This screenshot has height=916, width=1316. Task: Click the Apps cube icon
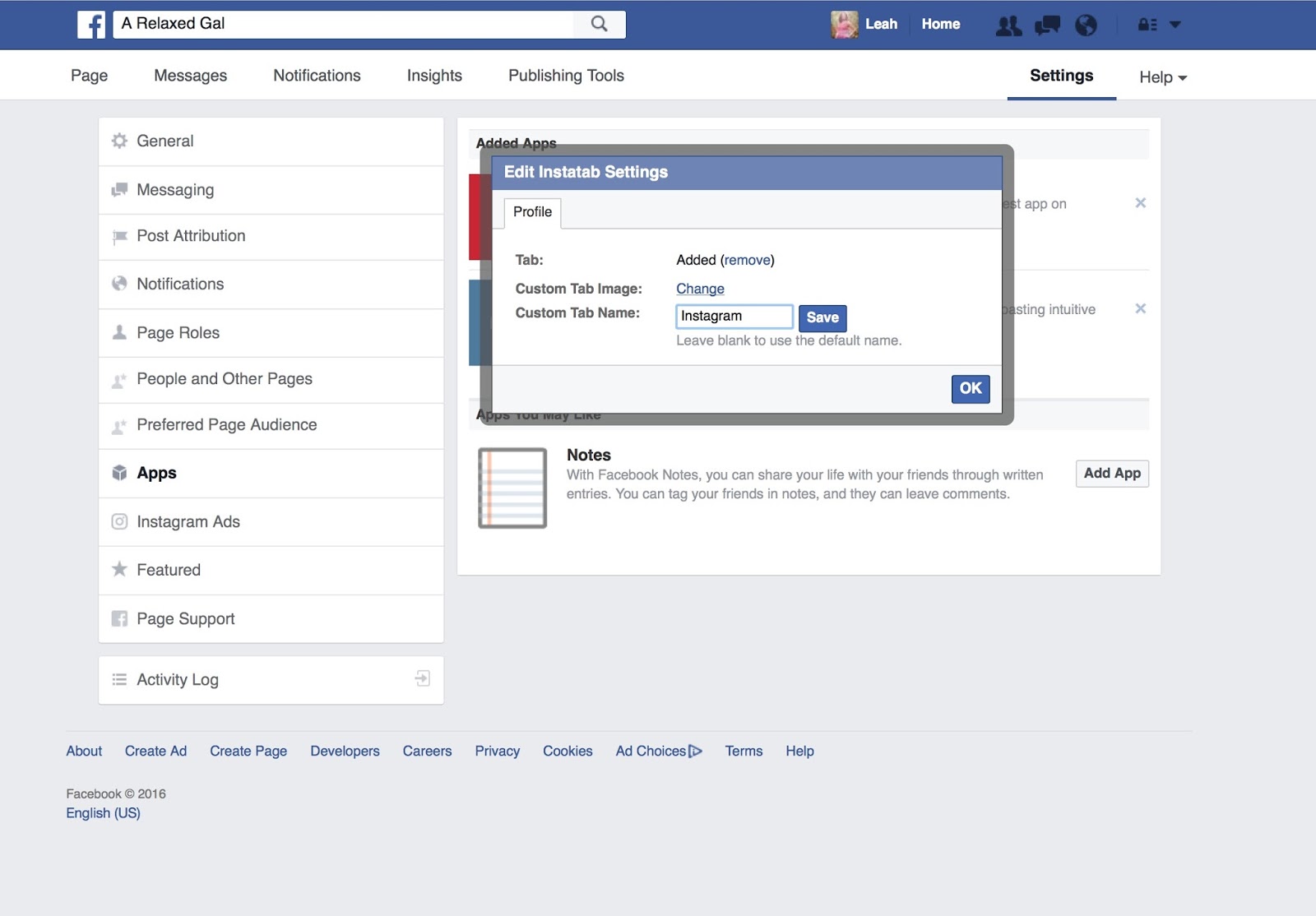coord(119,473)
